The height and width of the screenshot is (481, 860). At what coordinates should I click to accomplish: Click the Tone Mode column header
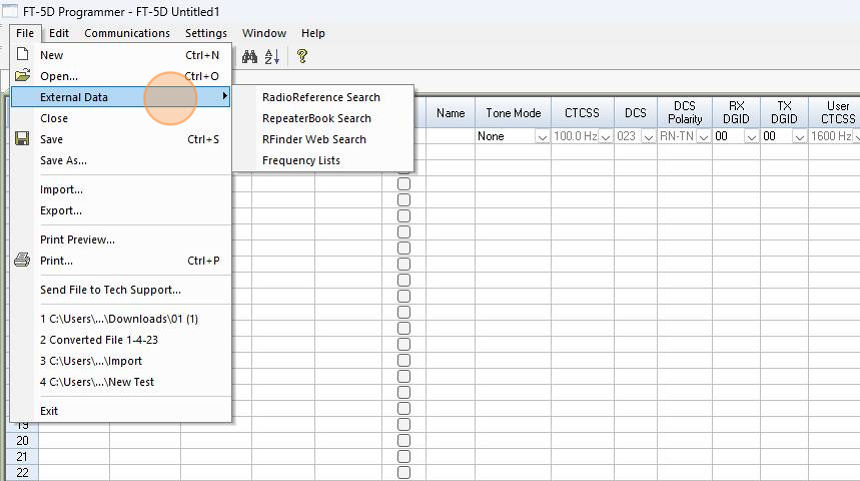513,112
